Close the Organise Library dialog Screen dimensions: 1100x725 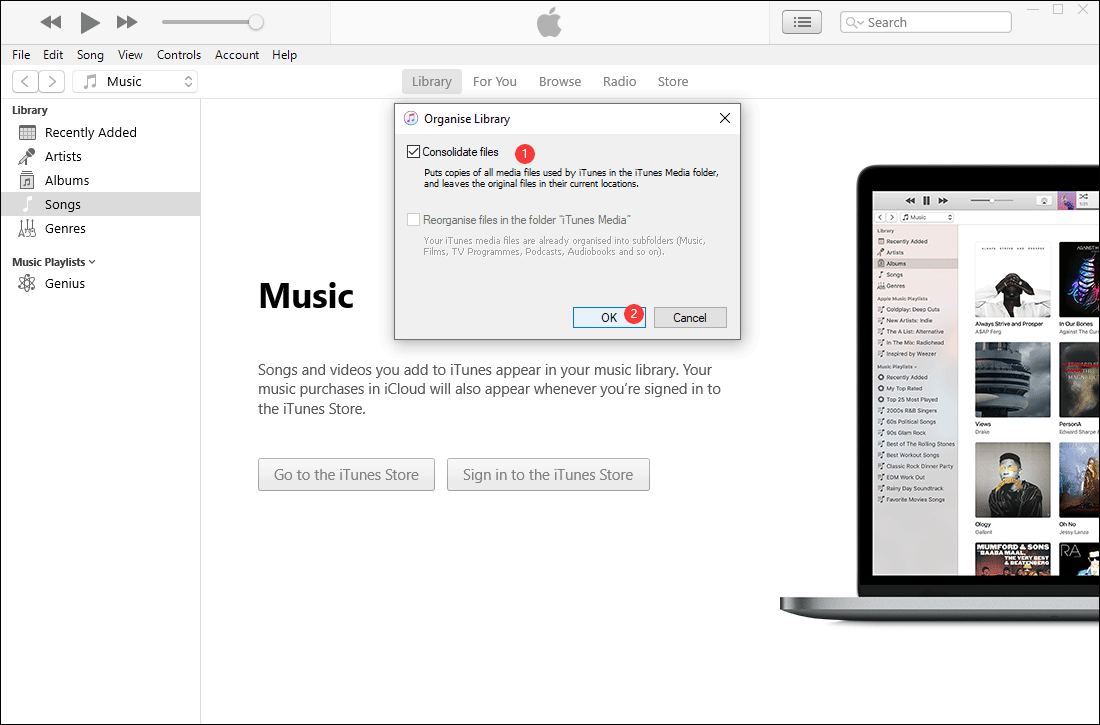click(x=725, y=119)
